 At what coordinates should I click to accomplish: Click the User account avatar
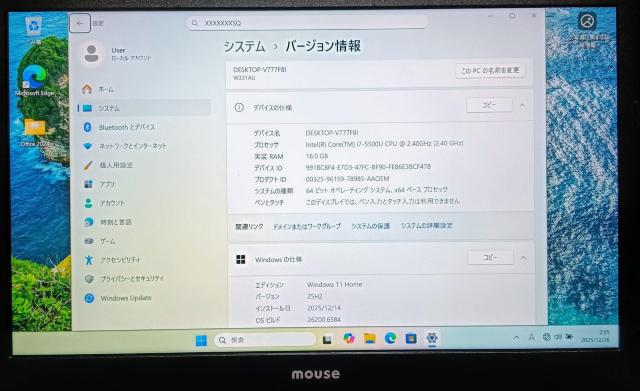point(91,53)
